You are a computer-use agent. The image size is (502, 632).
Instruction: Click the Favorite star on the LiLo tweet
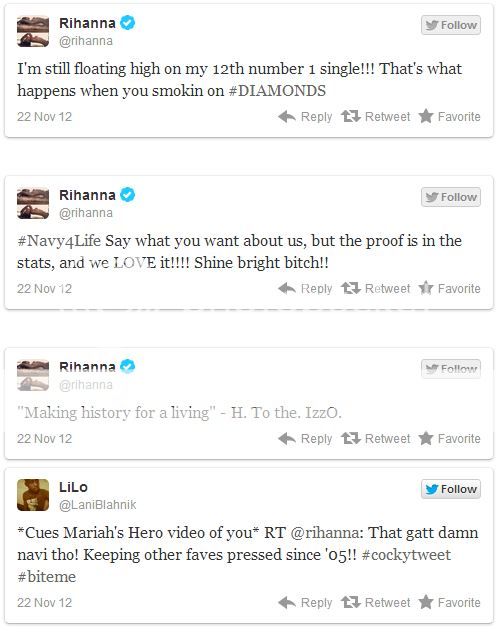click(x=426, y=602)
